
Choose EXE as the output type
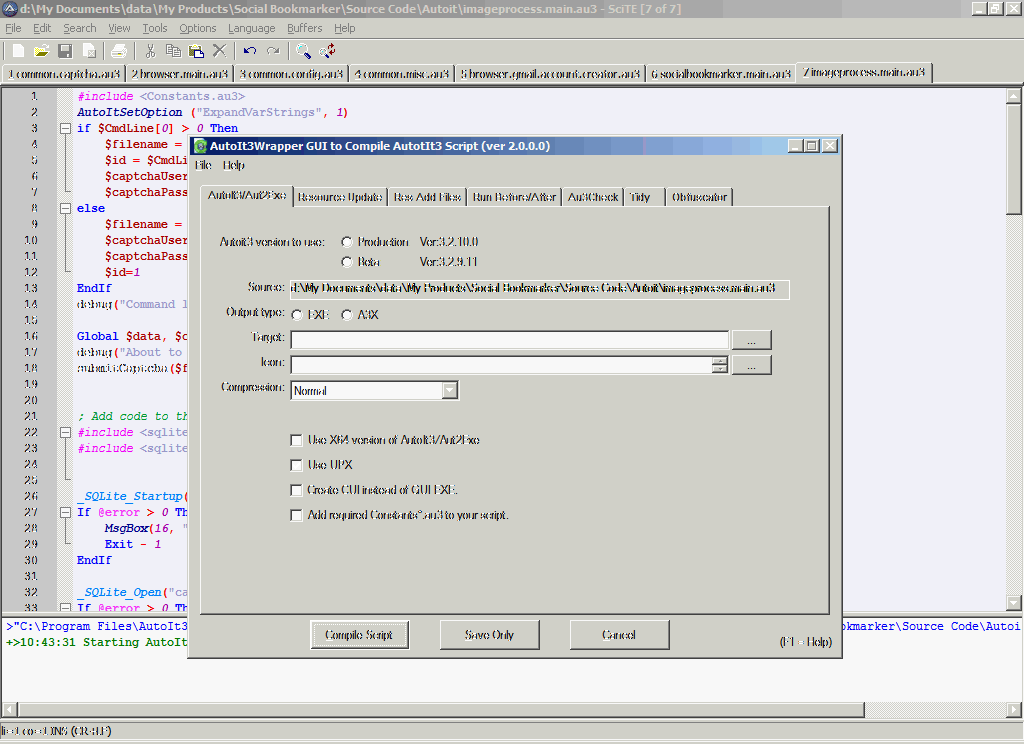297,315
